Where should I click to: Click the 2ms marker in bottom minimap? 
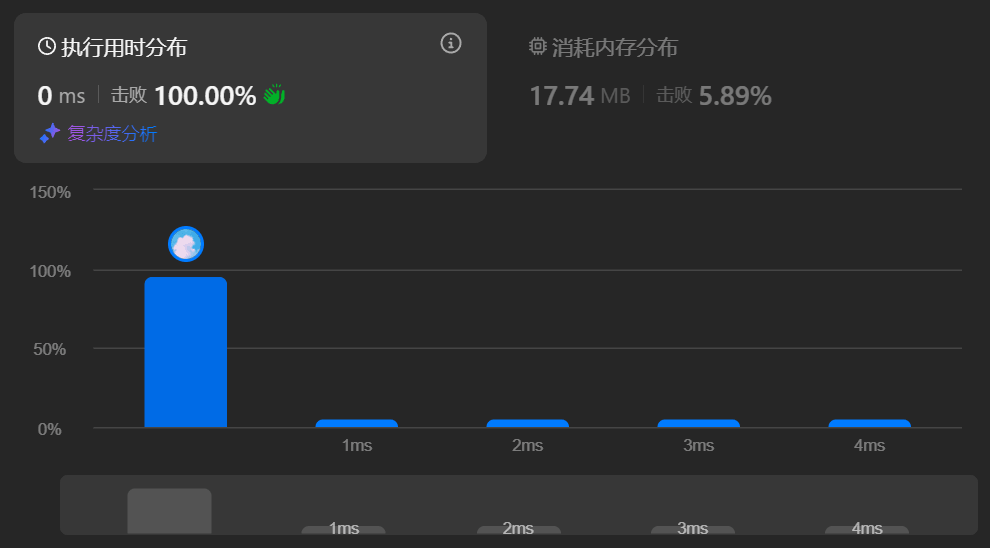point(518,529)
